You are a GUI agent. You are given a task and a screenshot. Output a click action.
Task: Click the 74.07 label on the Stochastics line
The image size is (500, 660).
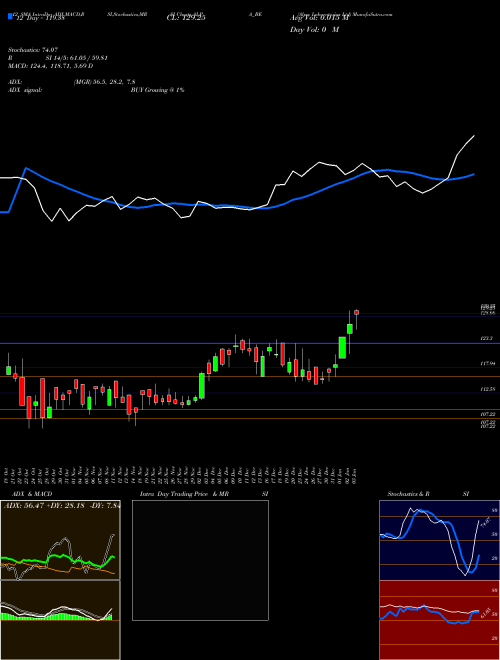pos(484,522)
